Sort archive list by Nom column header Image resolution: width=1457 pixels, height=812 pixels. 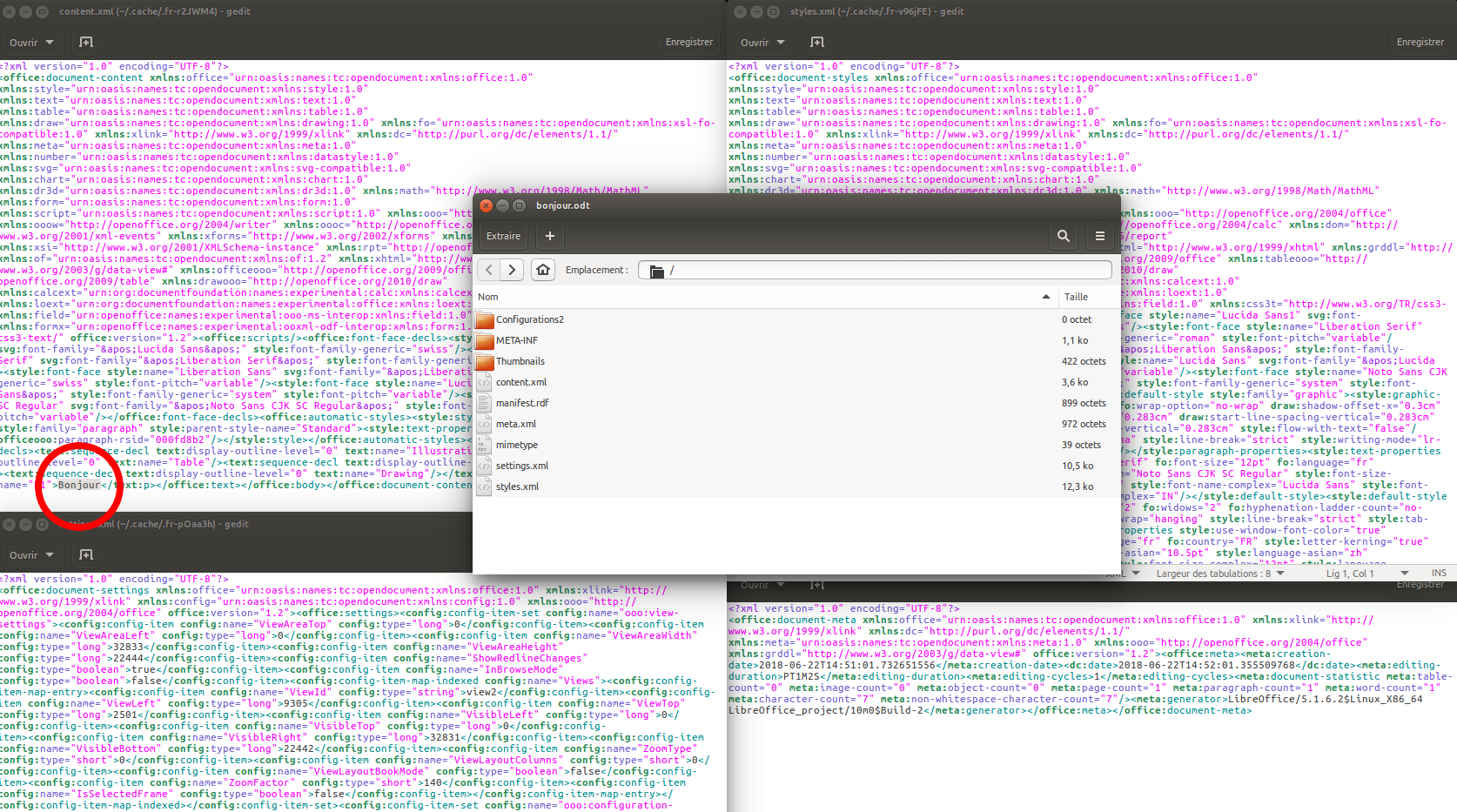click(765, 297)
